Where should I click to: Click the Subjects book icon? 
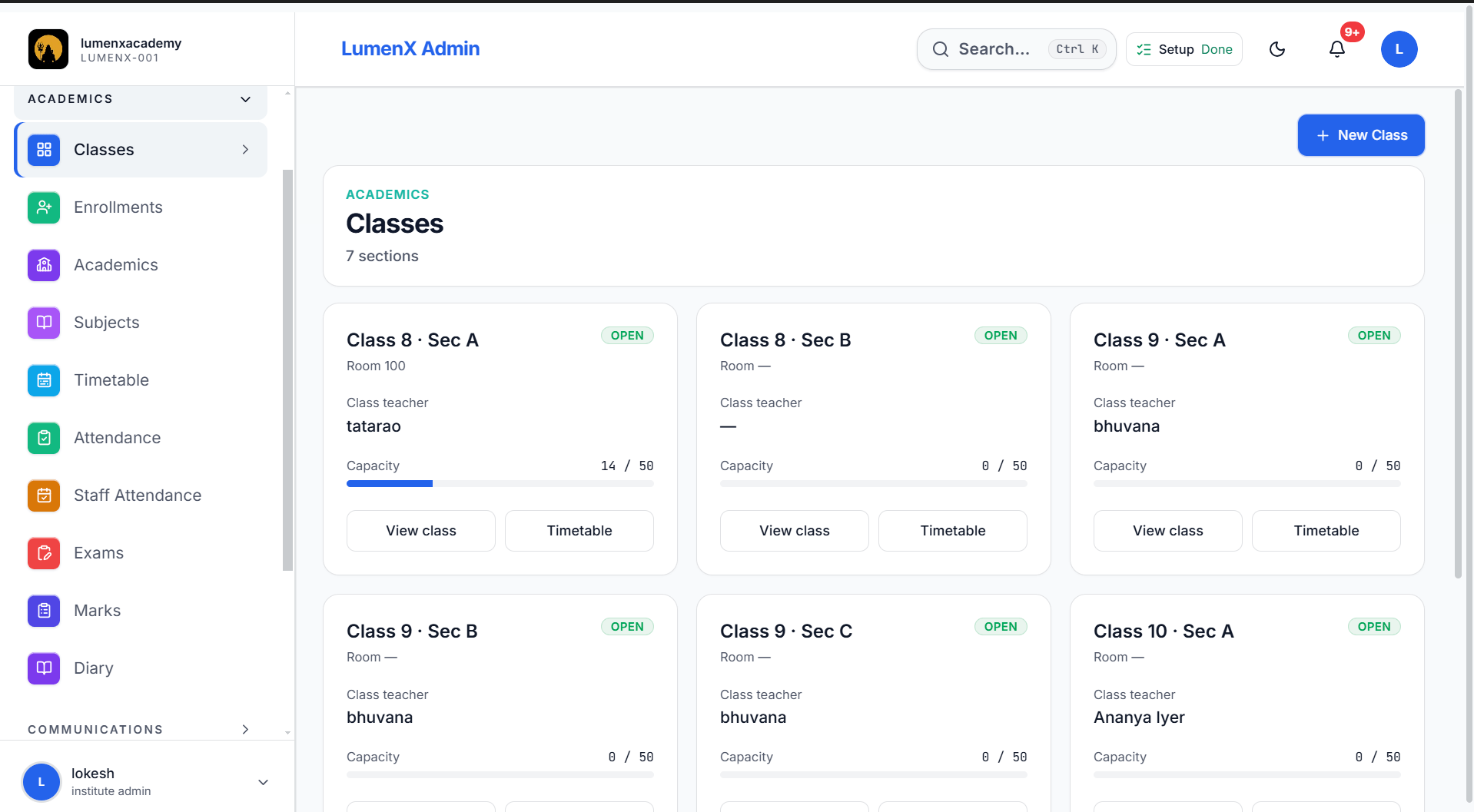pyautogui.click(x=44, y=323)
